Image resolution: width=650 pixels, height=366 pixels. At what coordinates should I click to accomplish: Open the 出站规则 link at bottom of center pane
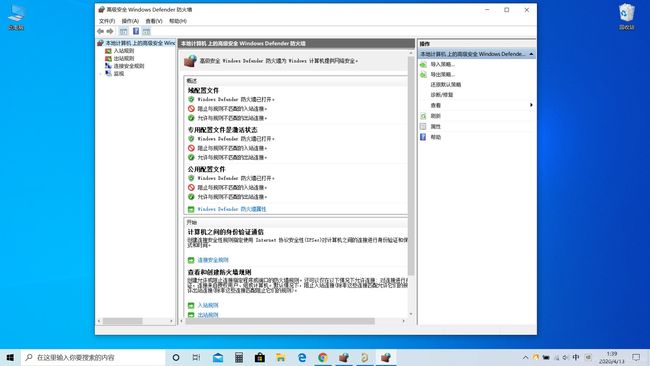(208, 315)
